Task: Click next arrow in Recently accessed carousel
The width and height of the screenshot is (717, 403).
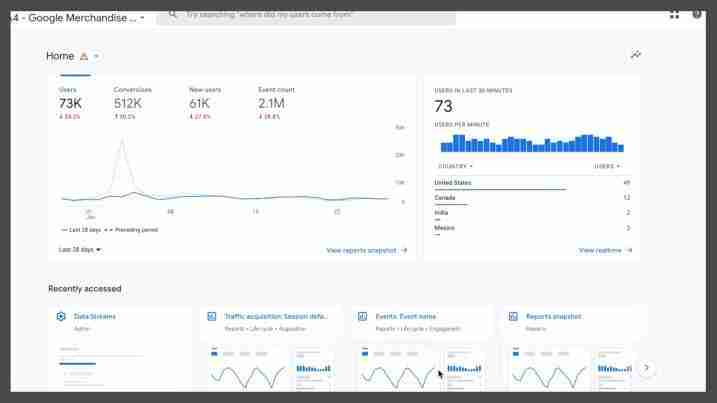Action: click(646, 368)
